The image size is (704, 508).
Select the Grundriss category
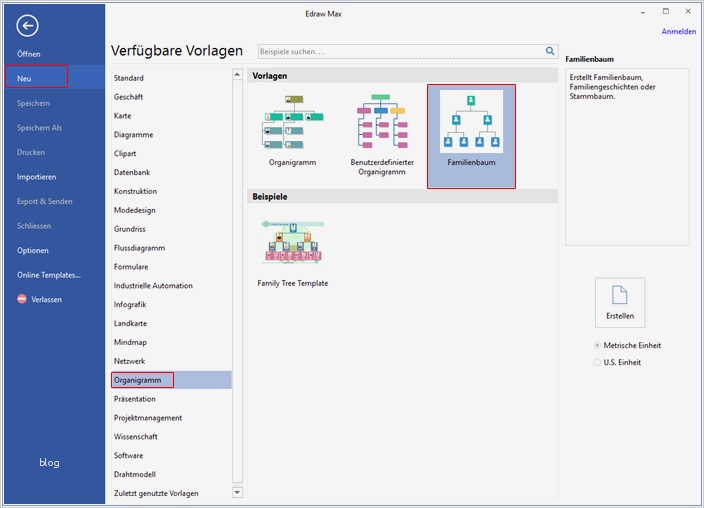[130, 229]
